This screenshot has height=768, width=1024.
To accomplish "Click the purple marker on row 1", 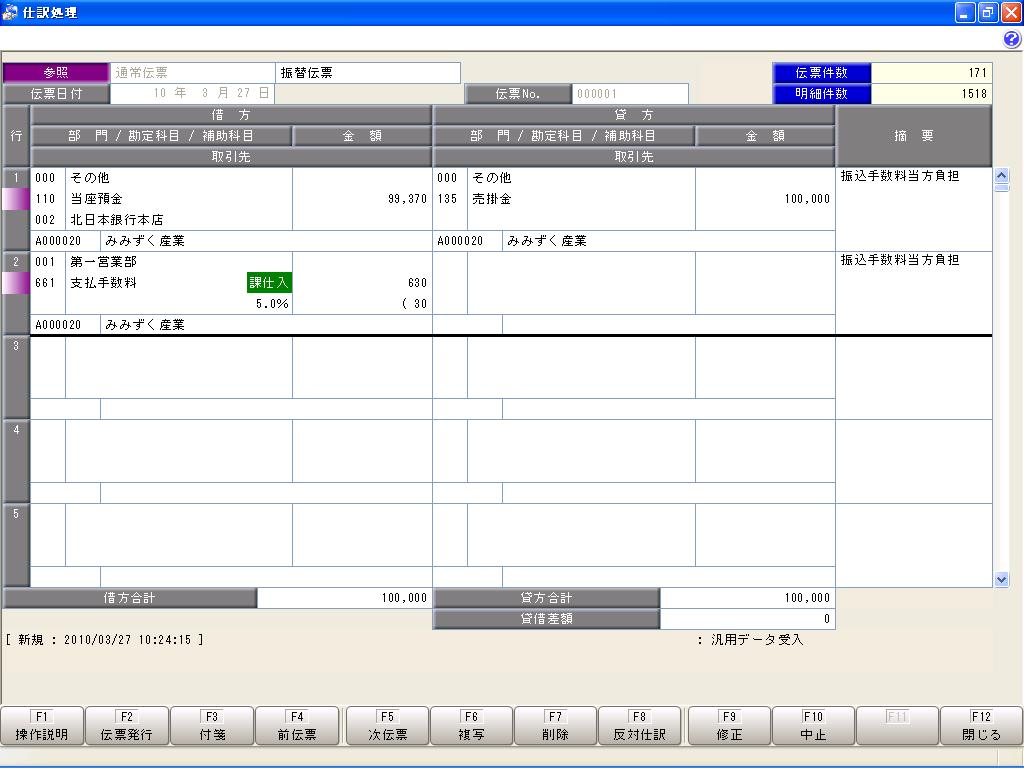I will tap(16, 199).
